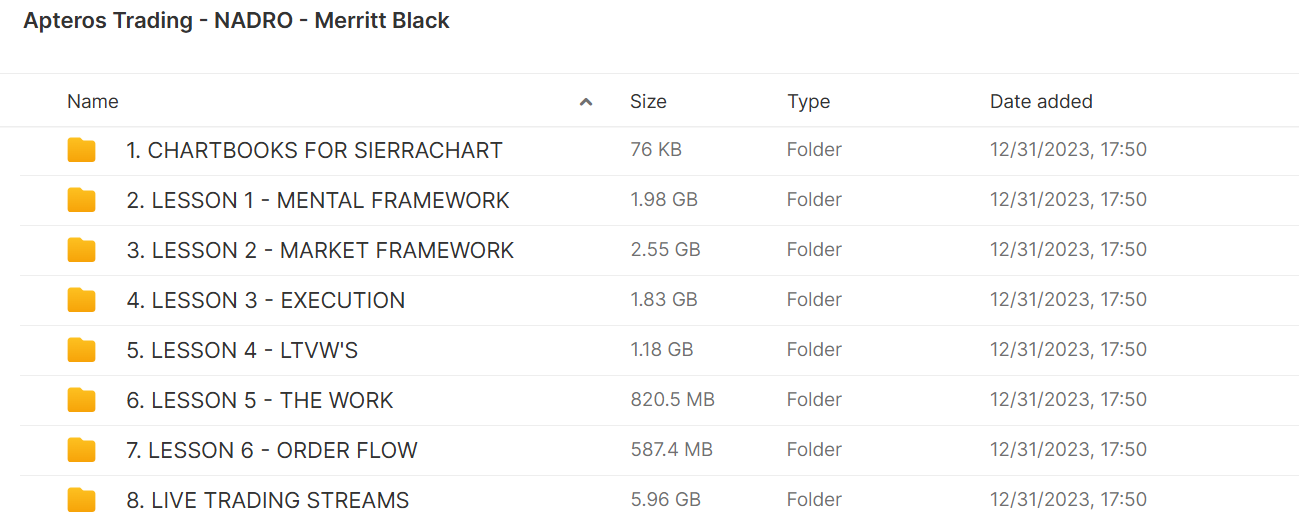Open the Chartbooks for SierraChart folder icon

[82, 151]
